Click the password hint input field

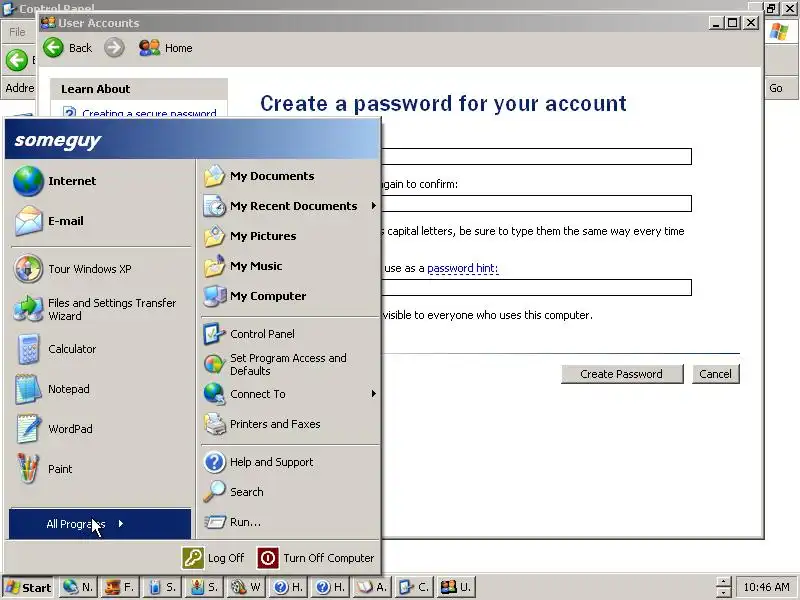[536, 288]
